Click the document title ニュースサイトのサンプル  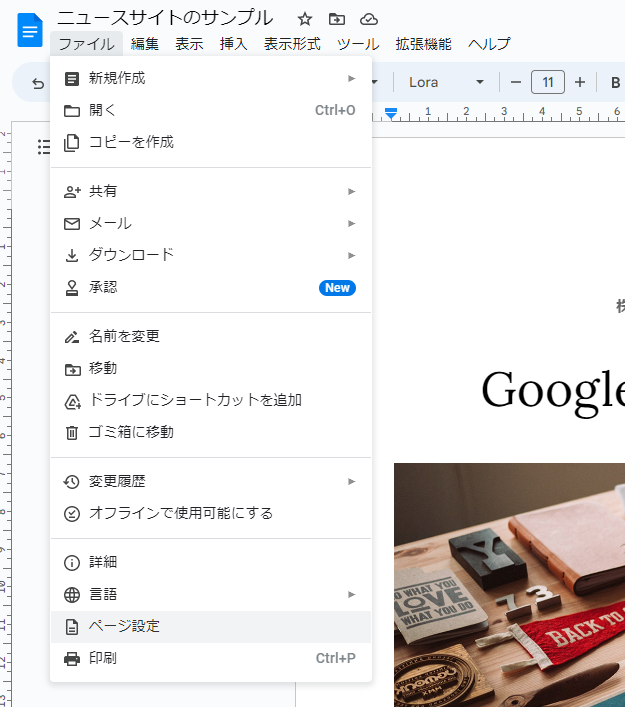pyautogui.click(x=165, y=18)
